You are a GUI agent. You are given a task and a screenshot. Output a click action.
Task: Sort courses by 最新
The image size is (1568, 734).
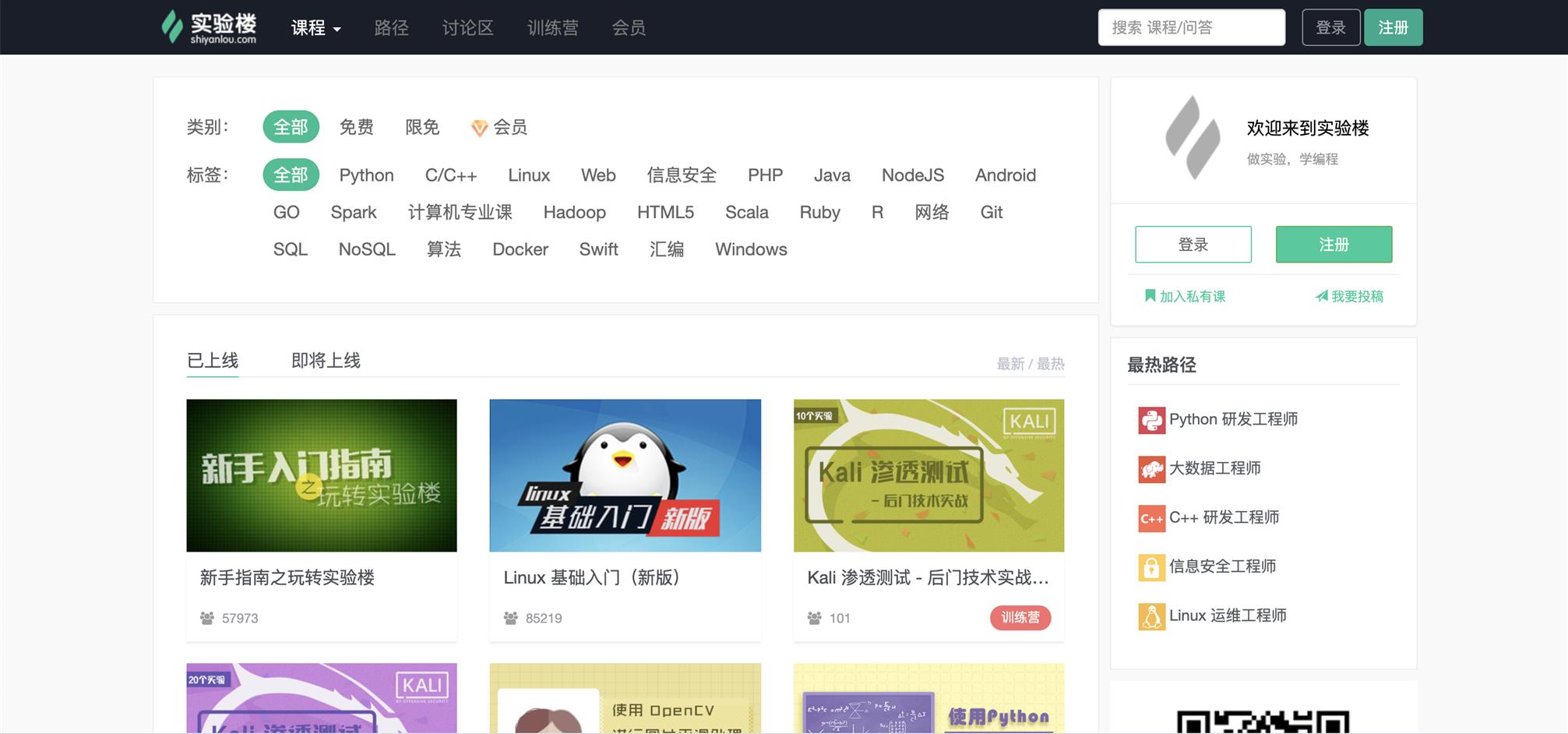coord(1010,364)
